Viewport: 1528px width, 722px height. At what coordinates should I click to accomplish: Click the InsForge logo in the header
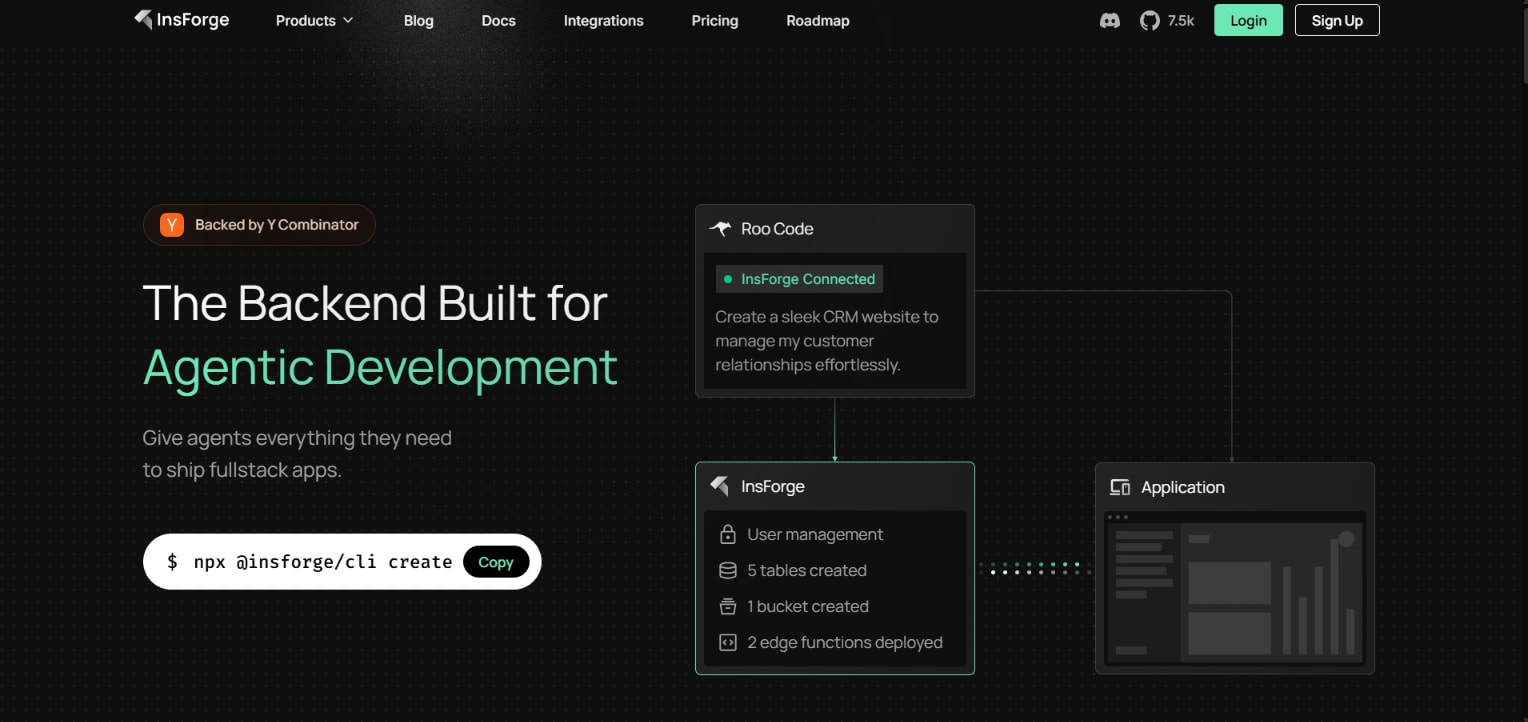click(182, 20)
